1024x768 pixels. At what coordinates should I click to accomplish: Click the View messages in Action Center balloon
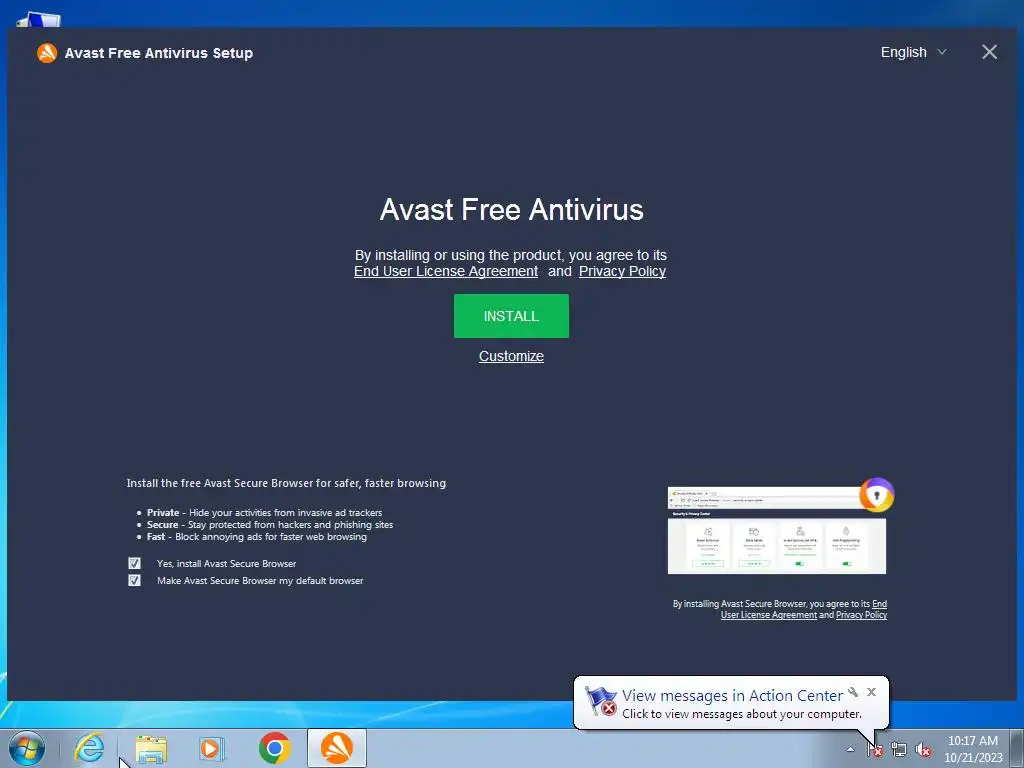[x=731, y=703]
